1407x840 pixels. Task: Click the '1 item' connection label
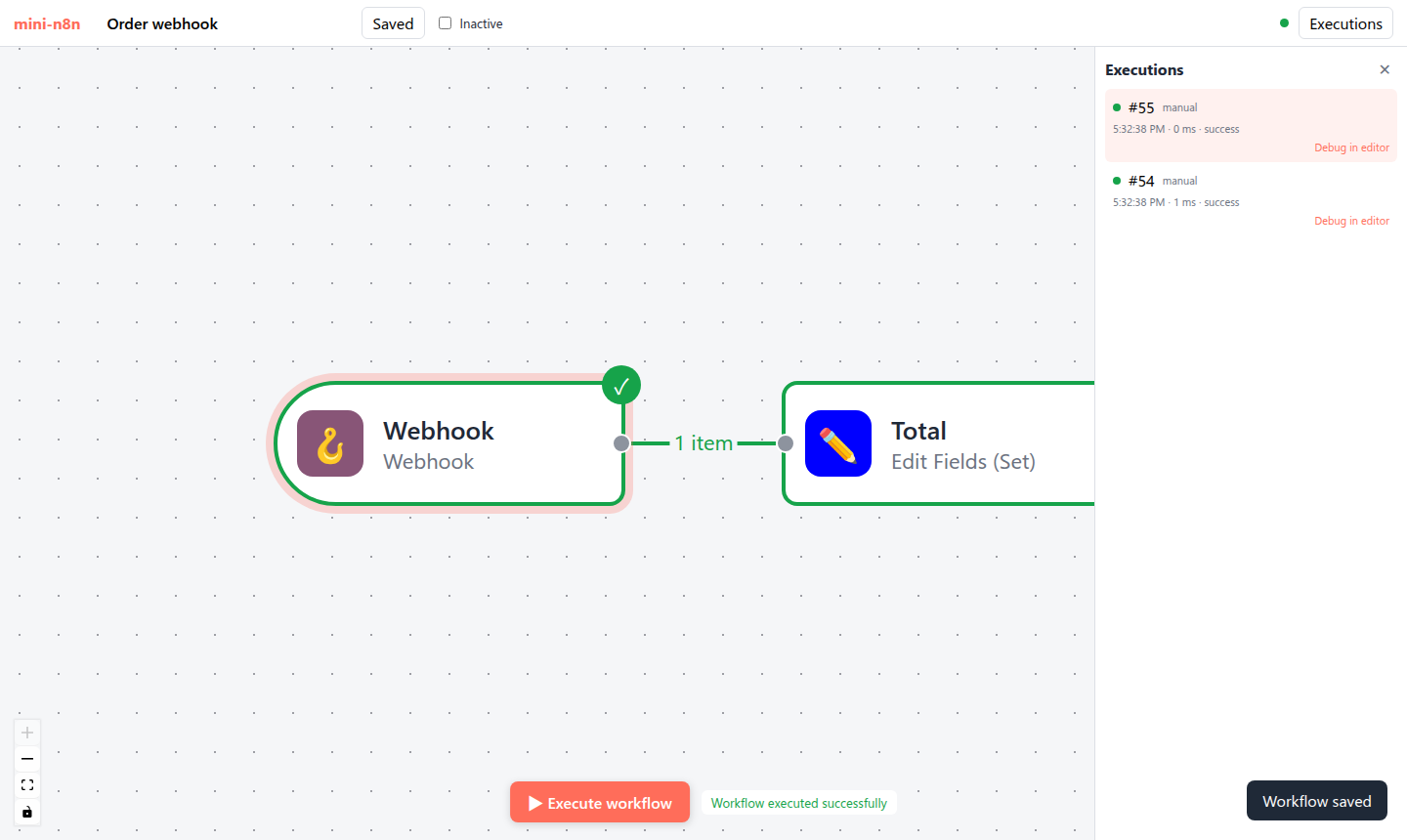pos(703,443)
